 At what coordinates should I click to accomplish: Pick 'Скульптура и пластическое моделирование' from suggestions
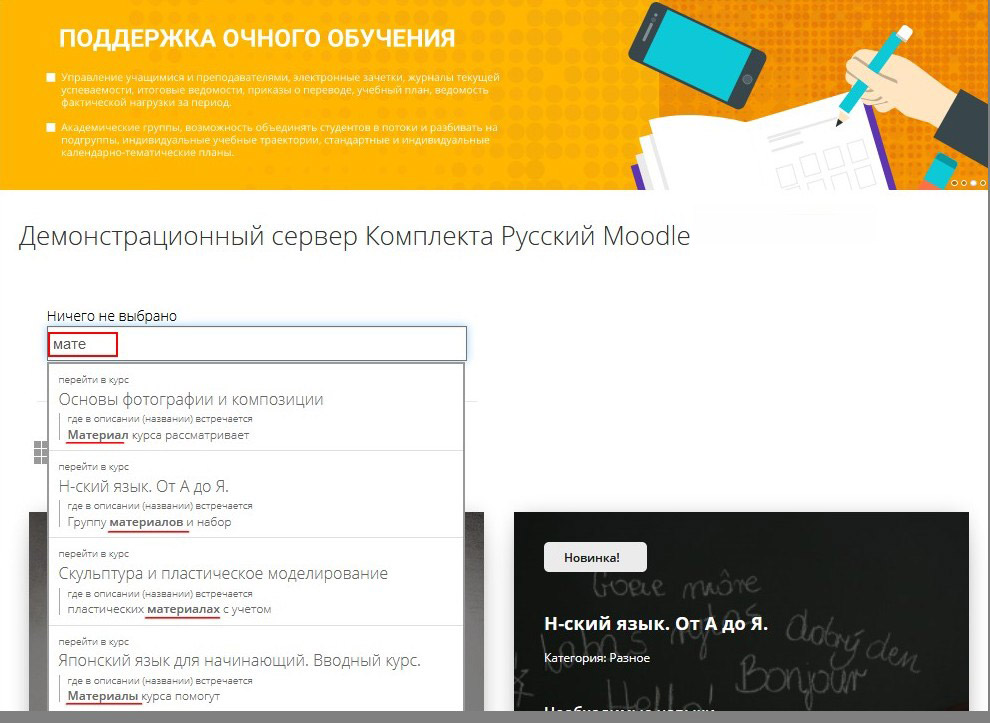pos(223,573)
